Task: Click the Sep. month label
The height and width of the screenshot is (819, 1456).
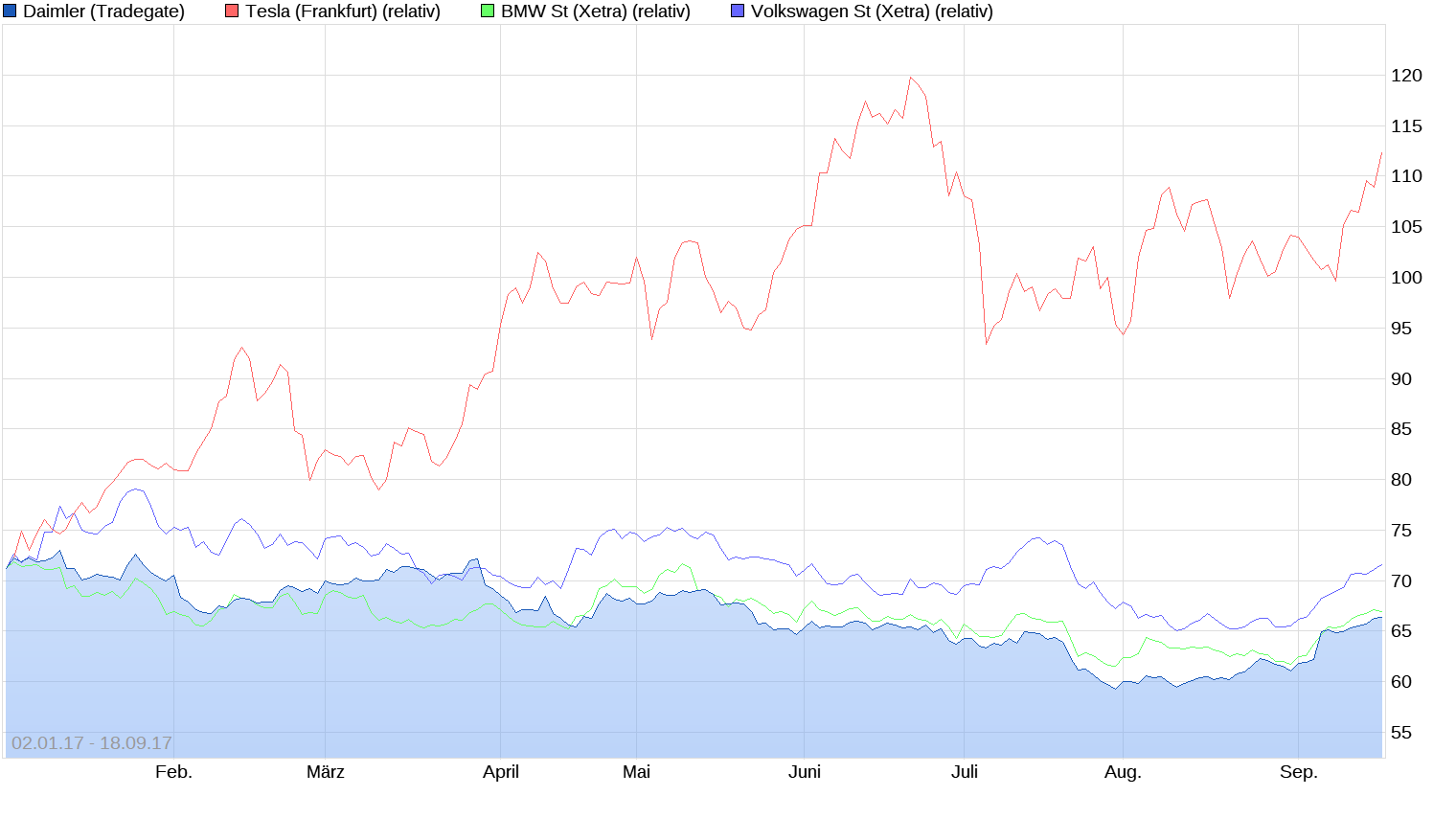Action: 1299,772
